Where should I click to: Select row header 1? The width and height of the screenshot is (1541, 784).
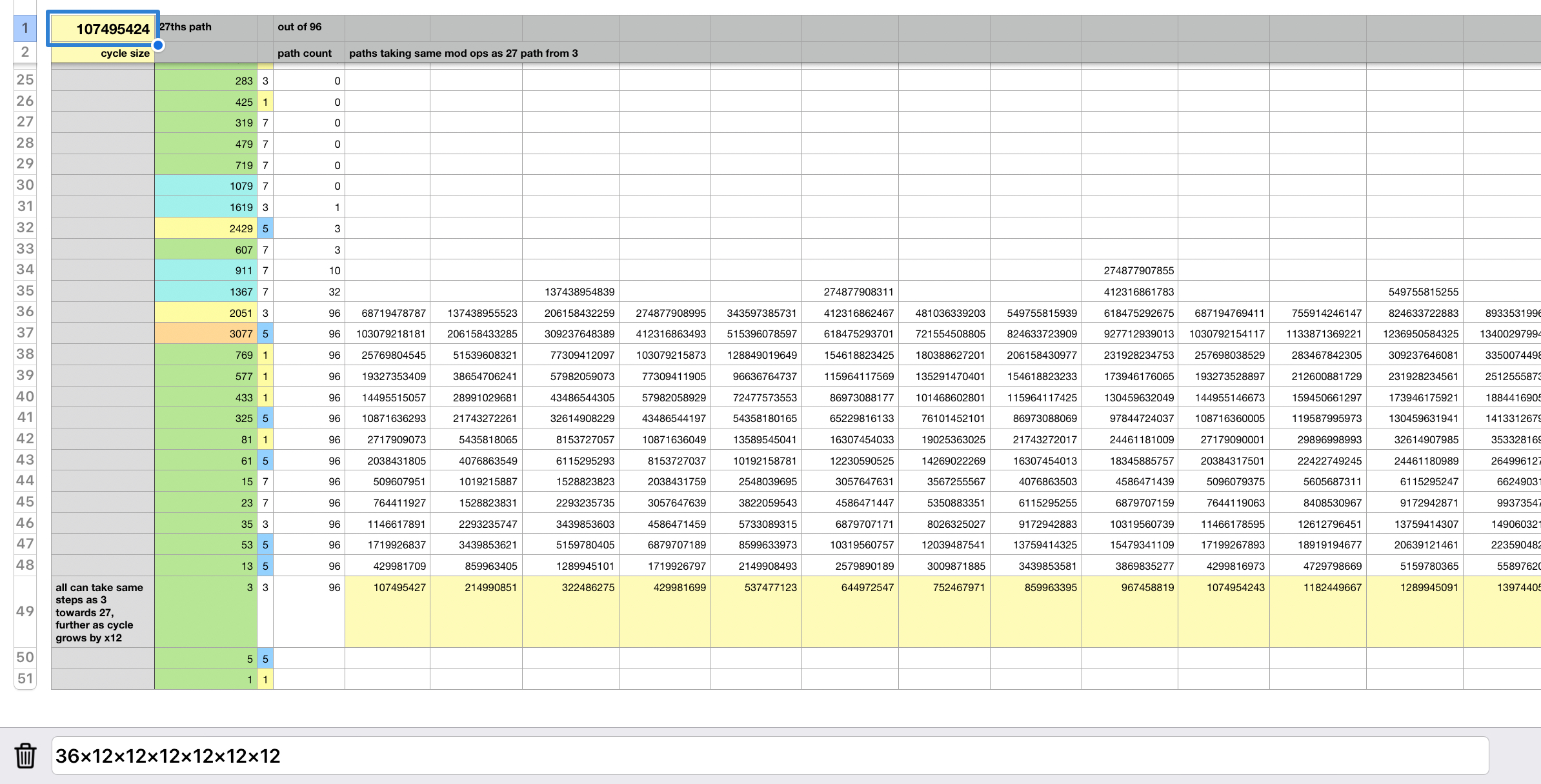[25, 28]
